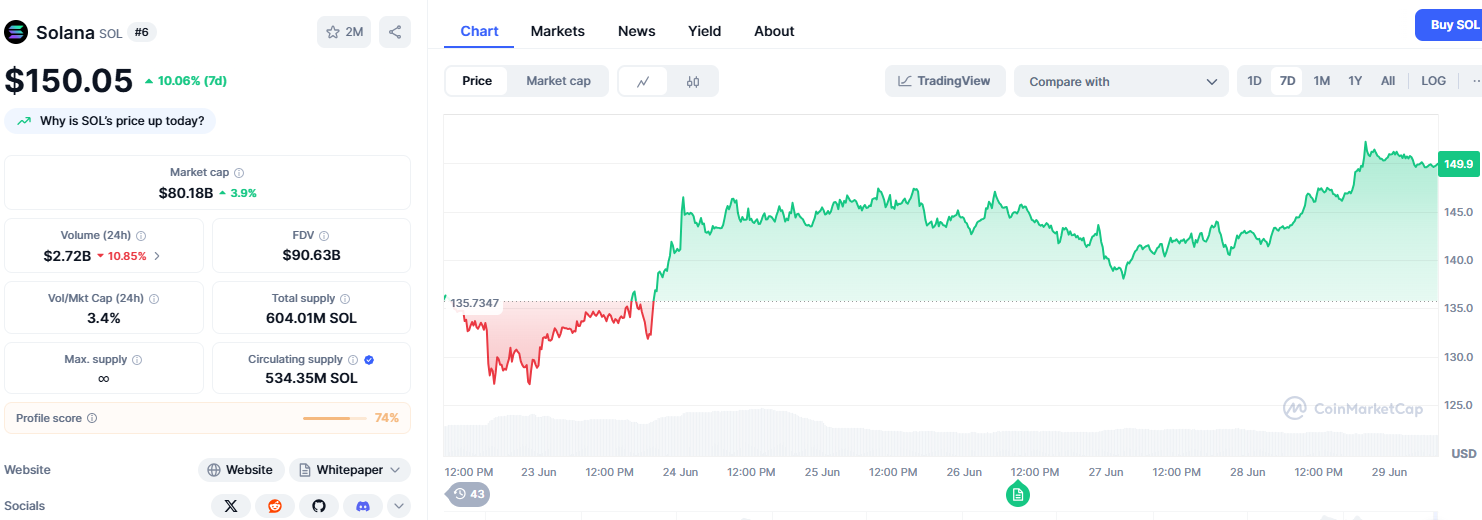Click Max. supply info icon
The image size is (1482, 520).
[x=137, y=360]
